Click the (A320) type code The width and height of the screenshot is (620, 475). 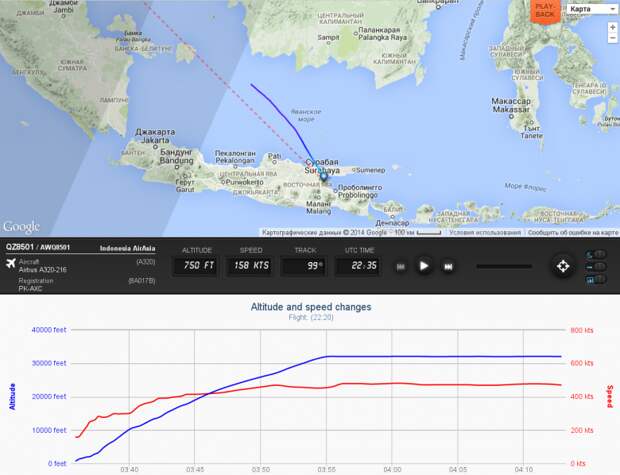pyautogui.click(x=146, y=262)
